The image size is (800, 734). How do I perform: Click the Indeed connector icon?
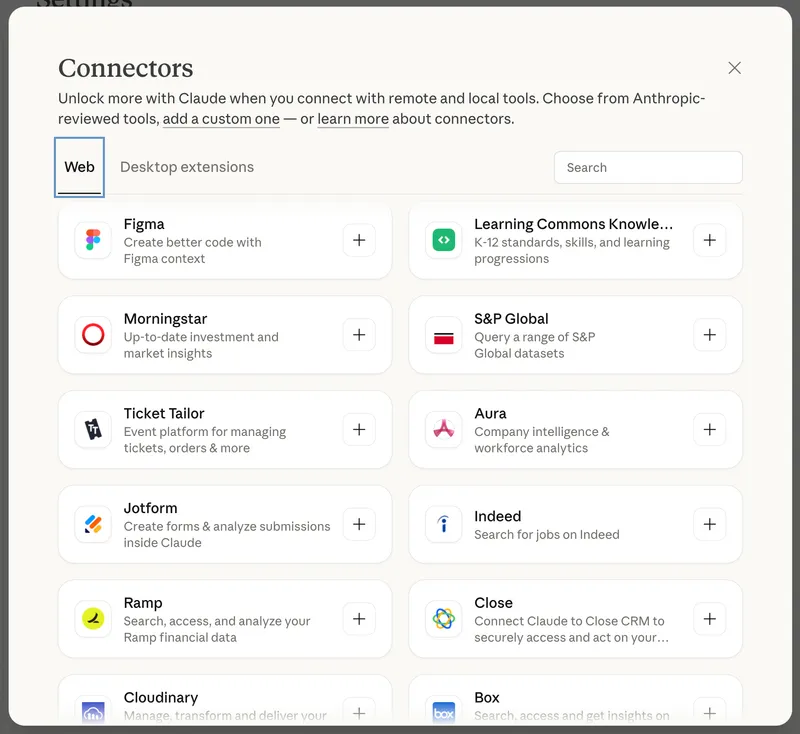pyautogui.click(x=443, y=524)
